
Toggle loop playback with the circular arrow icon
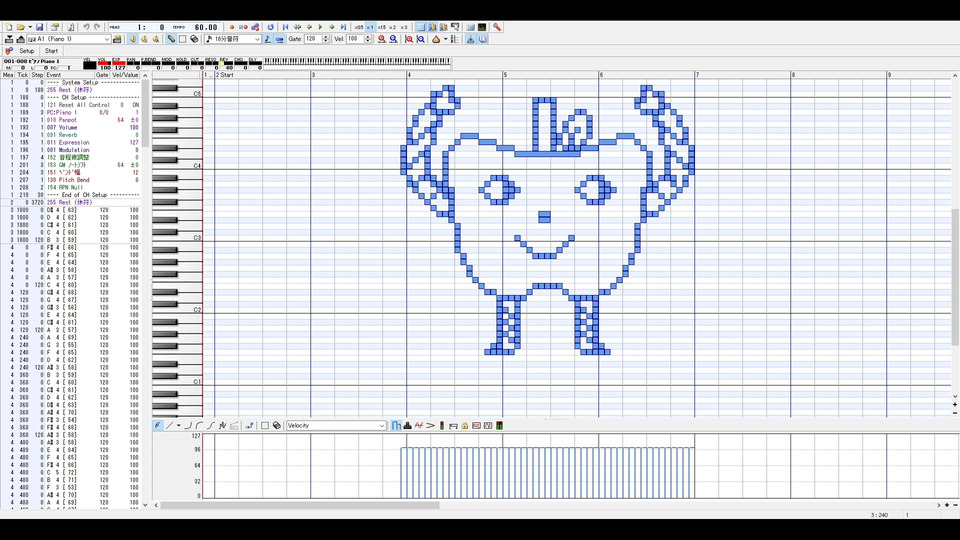click(x=270, y=27)
